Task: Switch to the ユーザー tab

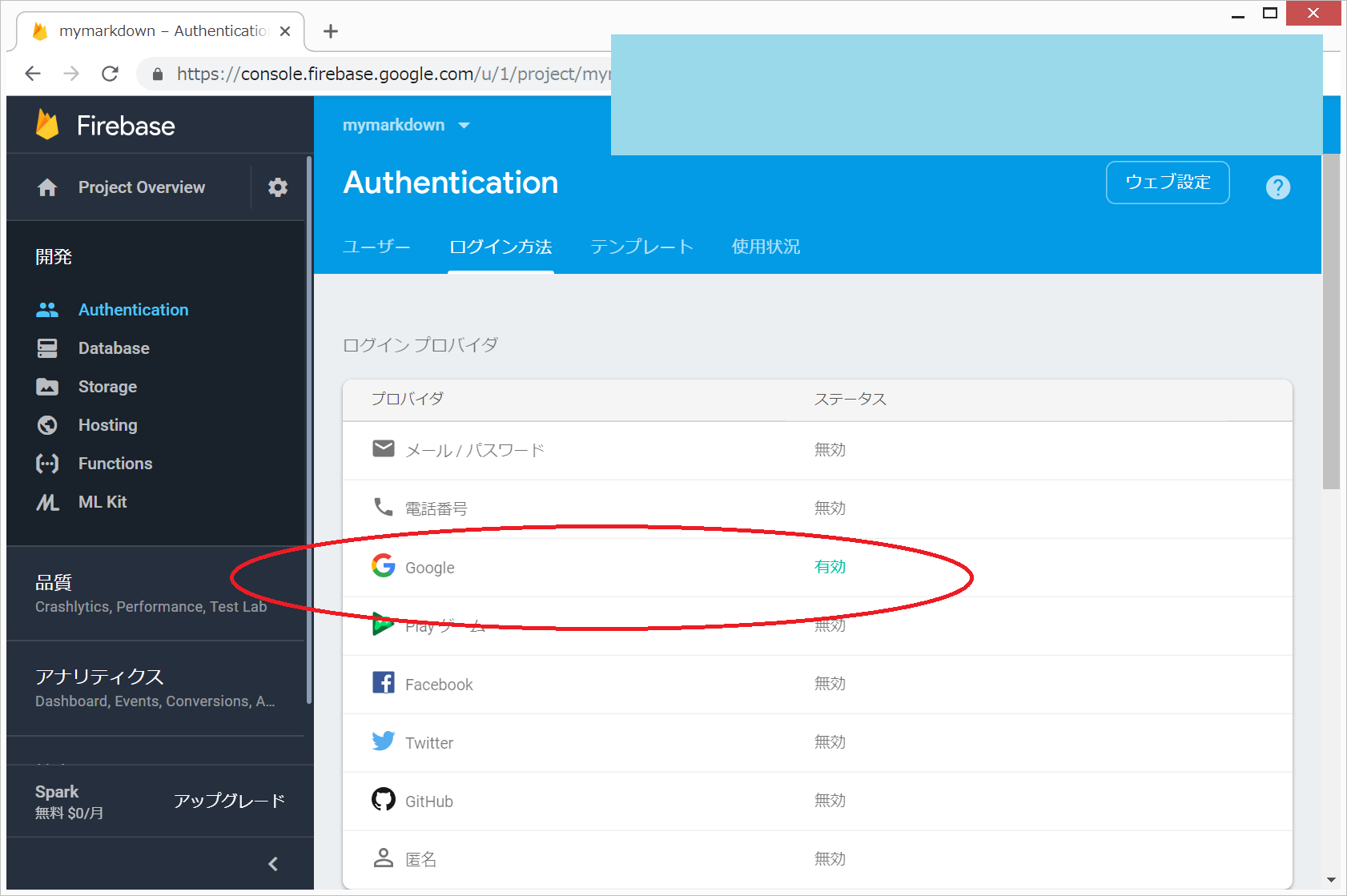Action: coord(376,247)
